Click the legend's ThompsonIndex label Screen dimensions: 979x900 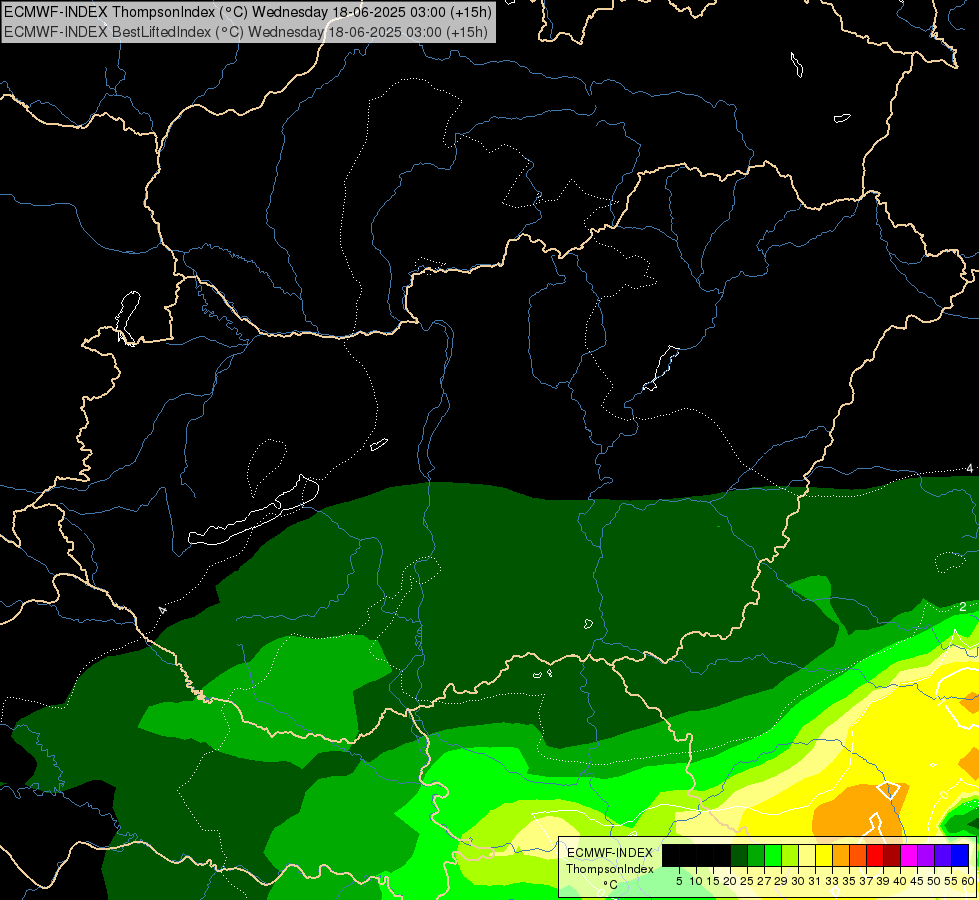point(610,869)
